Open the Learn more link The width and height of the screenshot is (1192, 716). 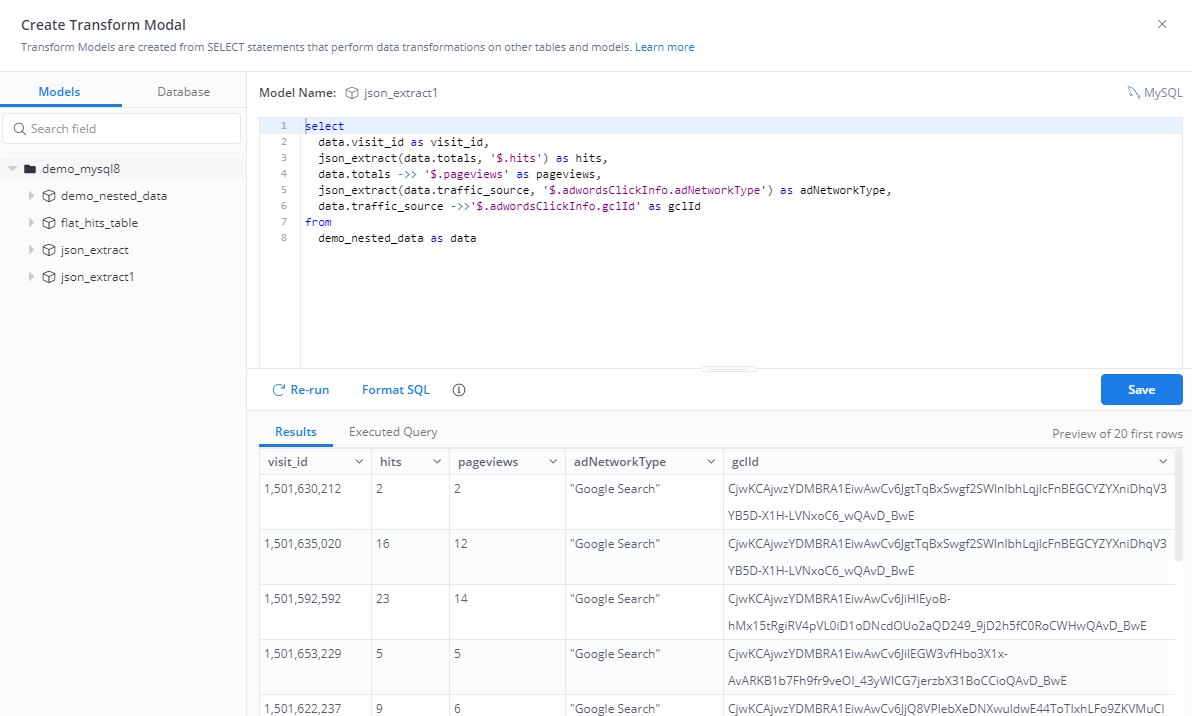coord(664,46)
